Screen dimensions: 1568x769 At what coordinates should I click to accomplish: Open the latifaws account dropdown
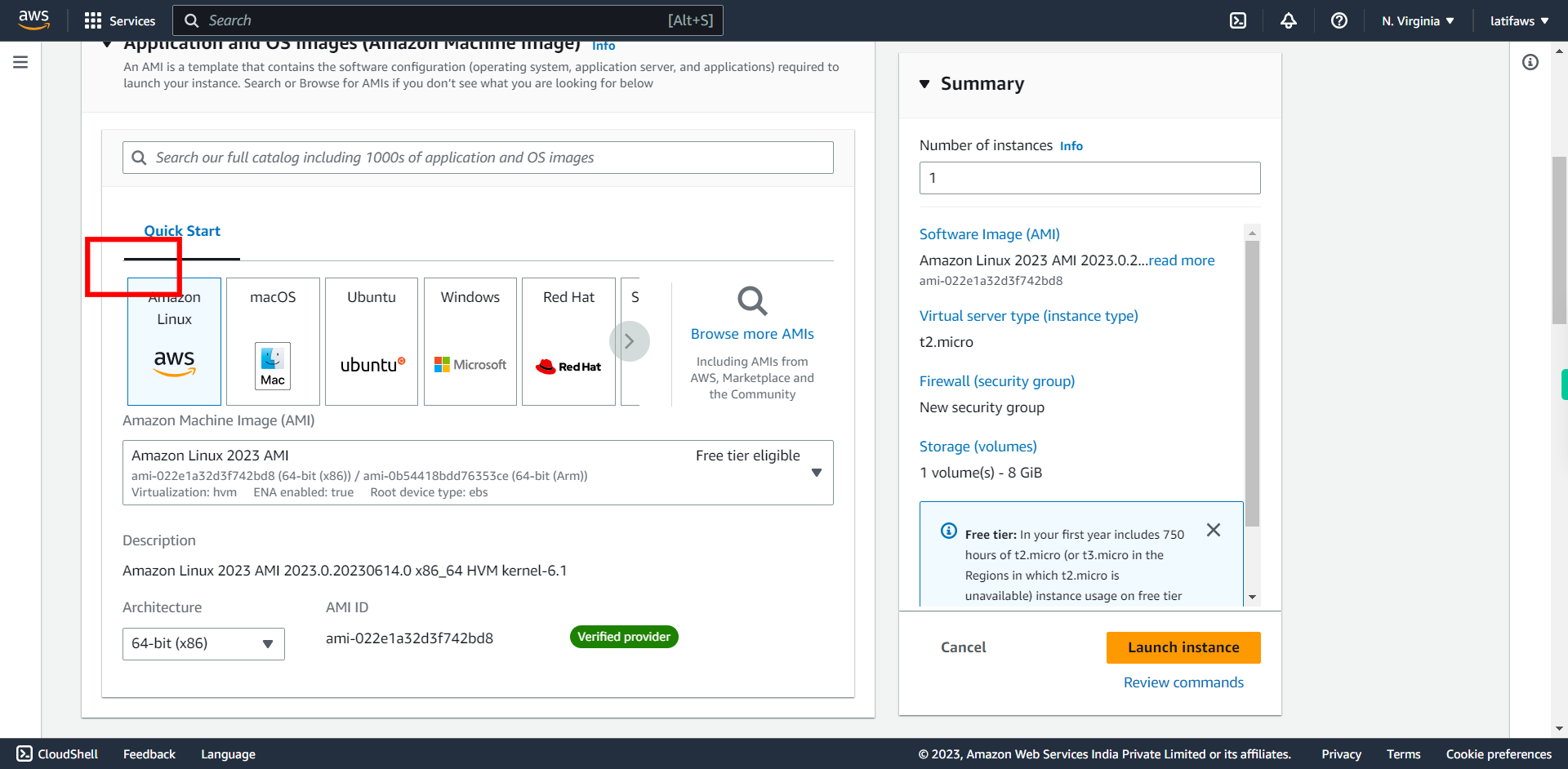click(x=1519, y=20)
